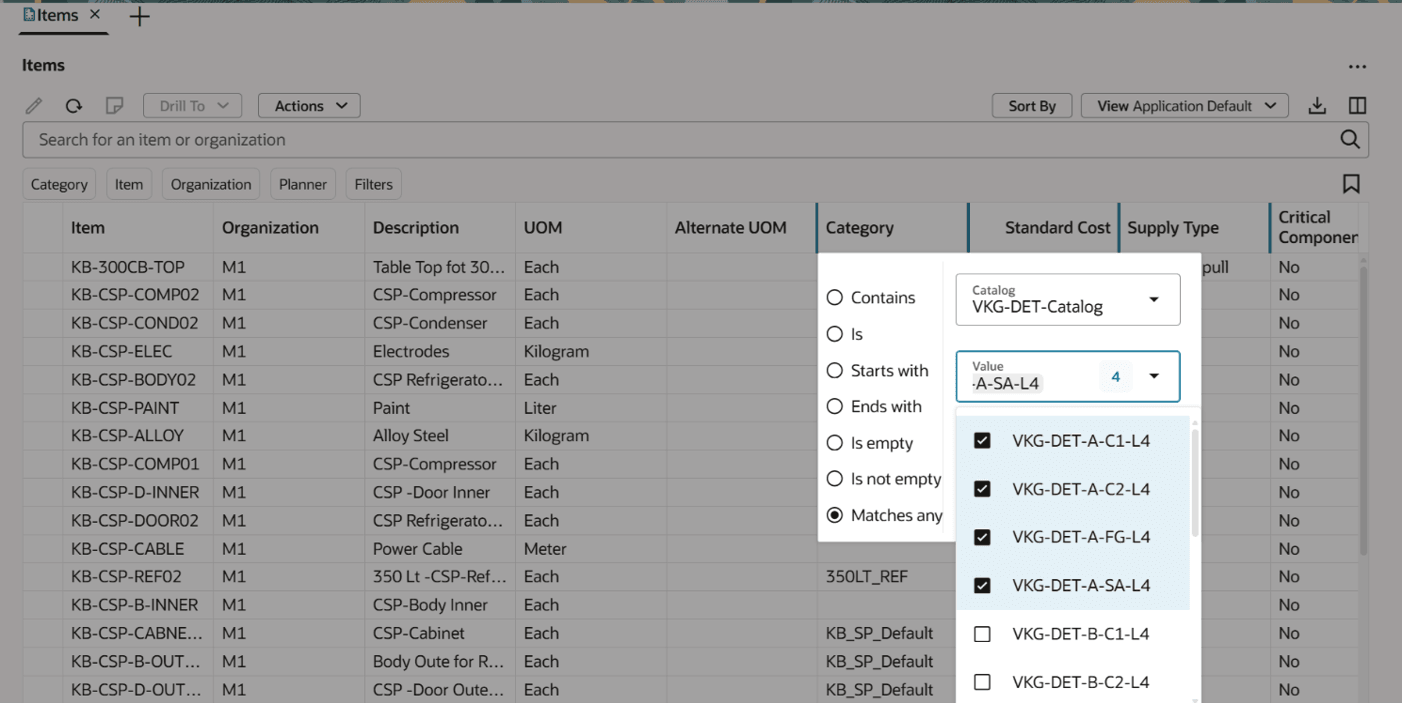Screen dimensions: 1402x703
Task: Add a new tab with plus icon
Action: tap(140, 17)
